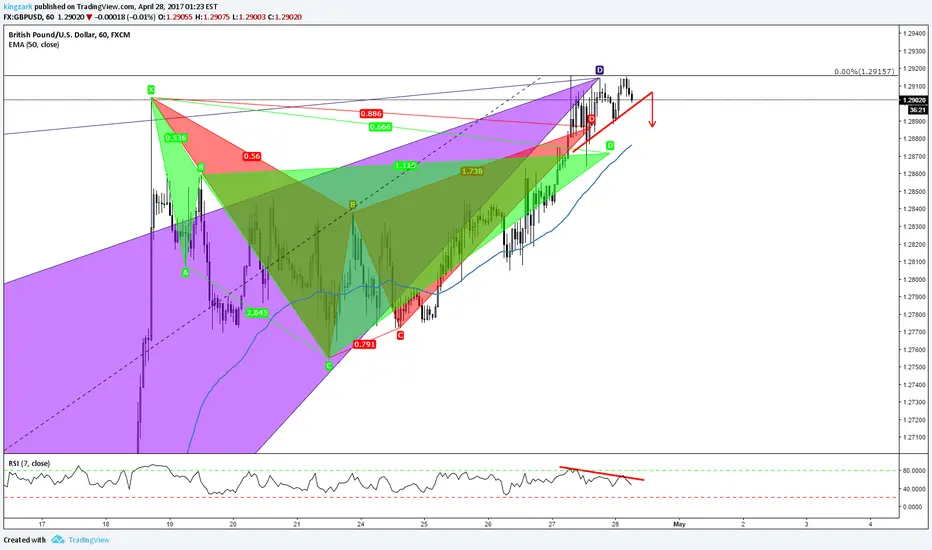
Task: Click the 1.27100 price axis label
Action: (914, 438)
